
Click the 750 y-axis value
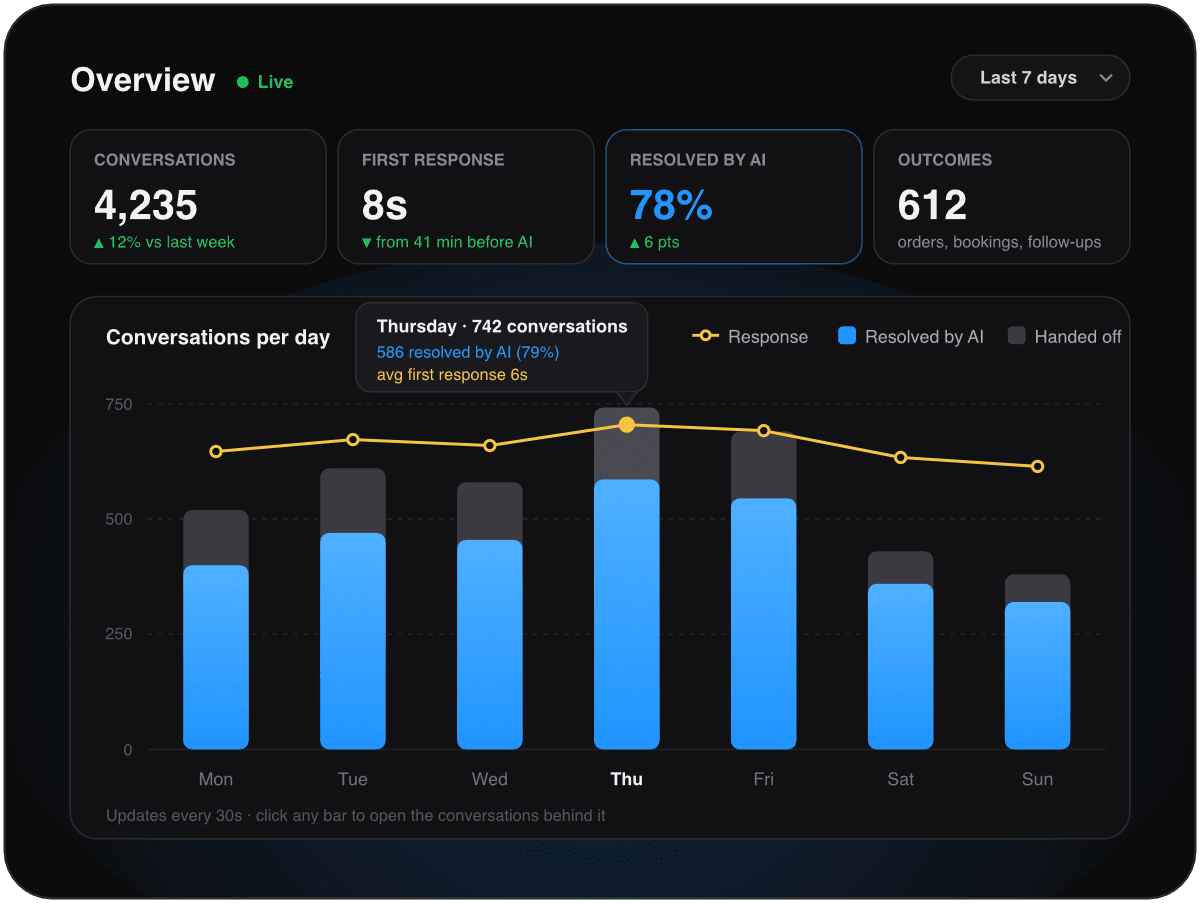(x=118, y=404)
